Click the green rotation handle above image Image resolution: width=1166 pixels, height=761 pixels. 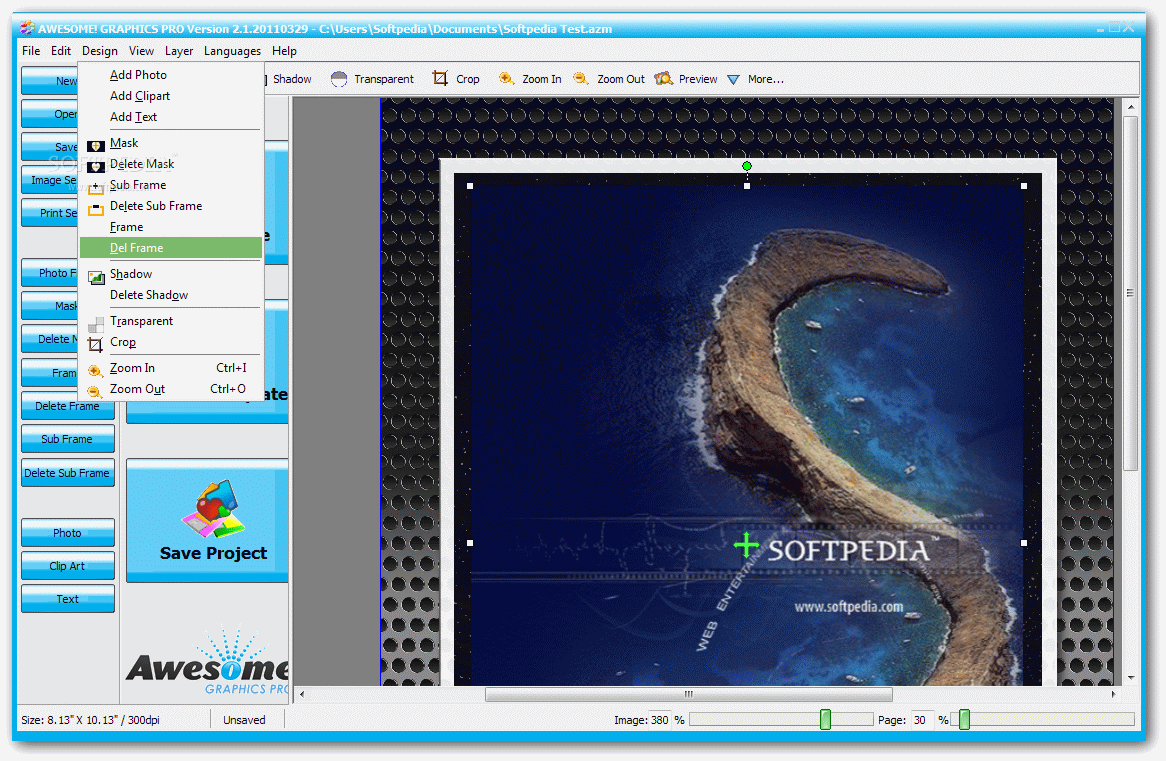point(747,166)
